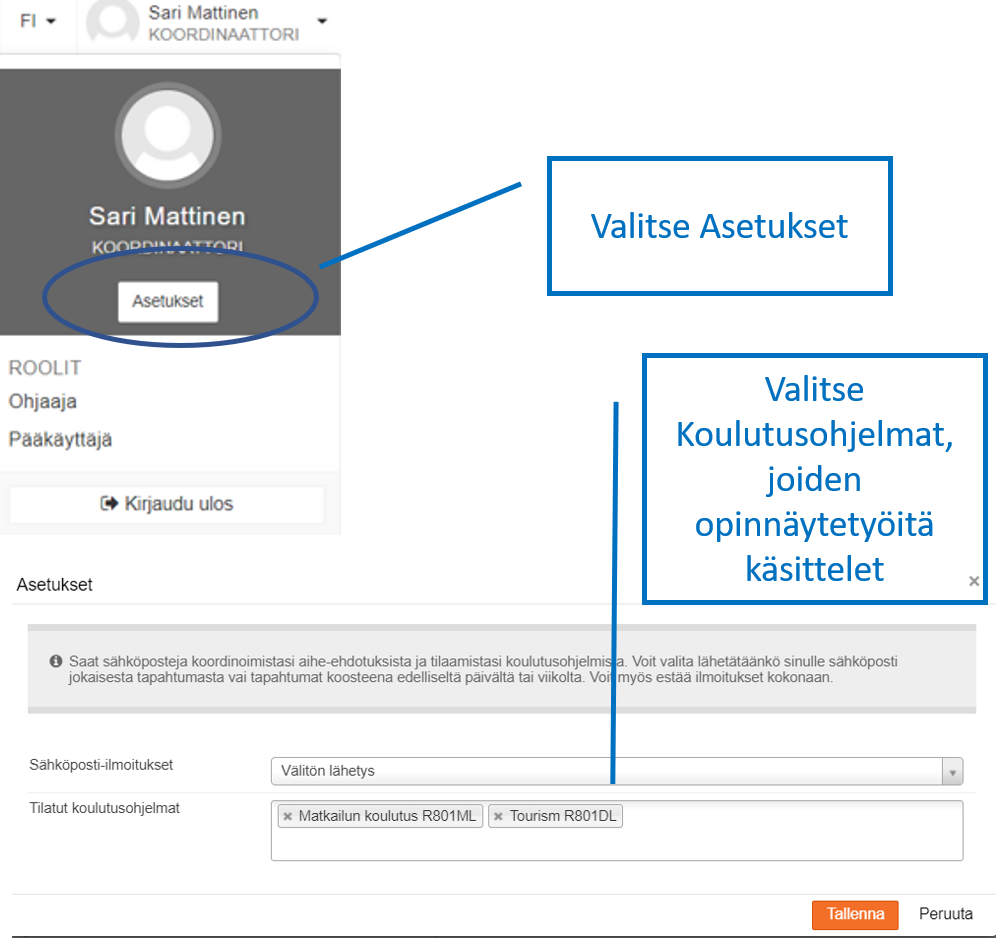Click the Tourism R801DL tag label

pyautogui.click(x=563, y=817)
